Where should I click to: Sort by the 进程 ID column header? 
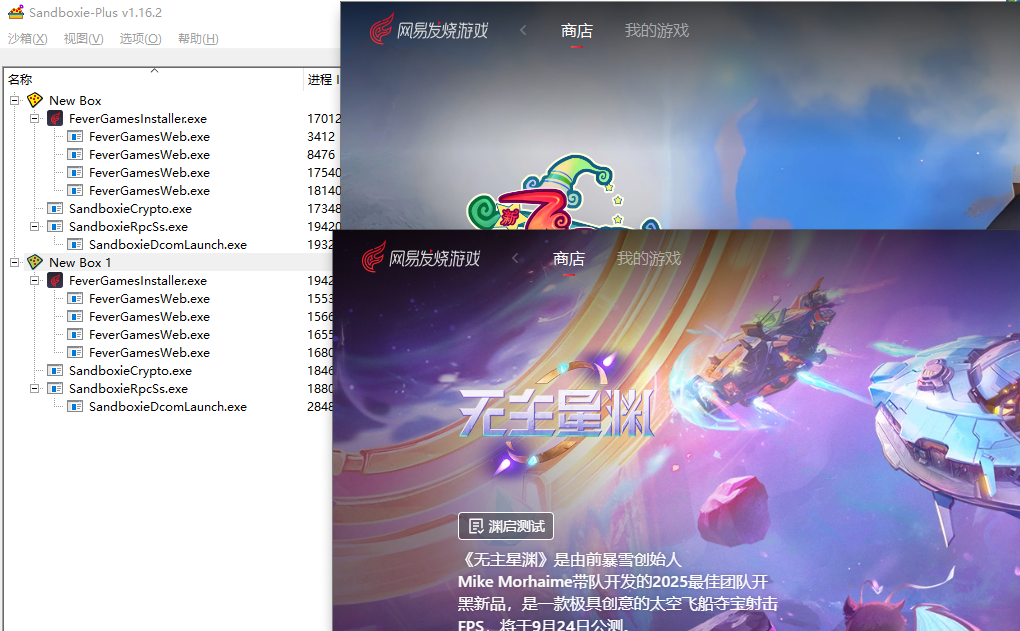click(323, 79)
